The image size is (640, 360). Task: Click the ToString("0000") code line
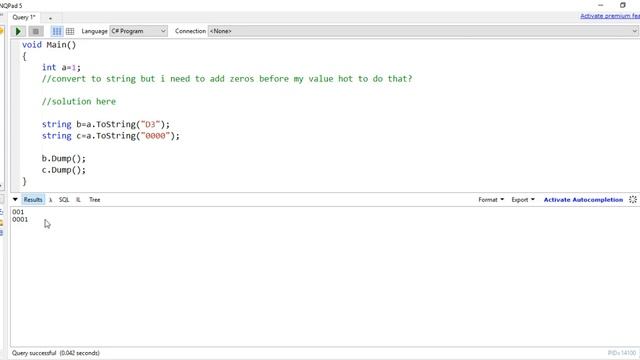coord(111,136)
